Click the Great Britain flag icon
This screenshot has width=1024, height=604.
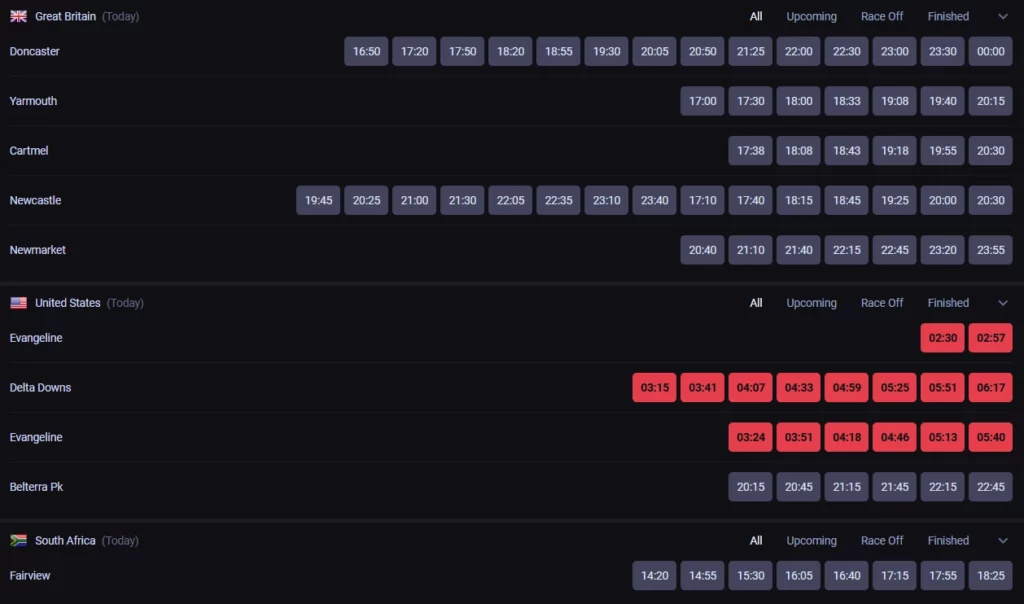pyautogui.click(x=18, y=16)
